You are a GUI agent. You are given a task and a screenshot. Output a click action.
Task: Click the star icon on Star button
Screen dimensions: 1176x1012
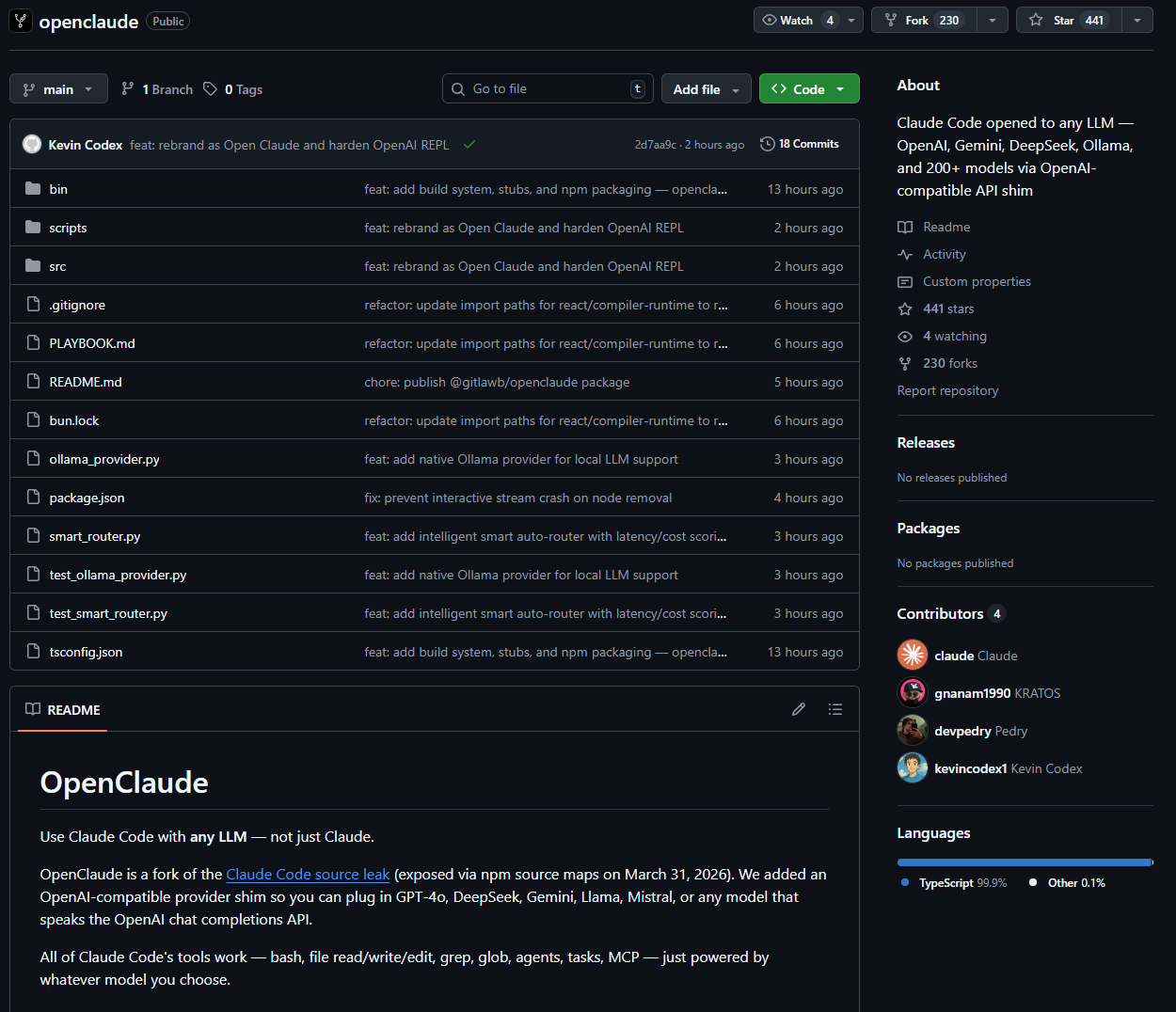1036,20
